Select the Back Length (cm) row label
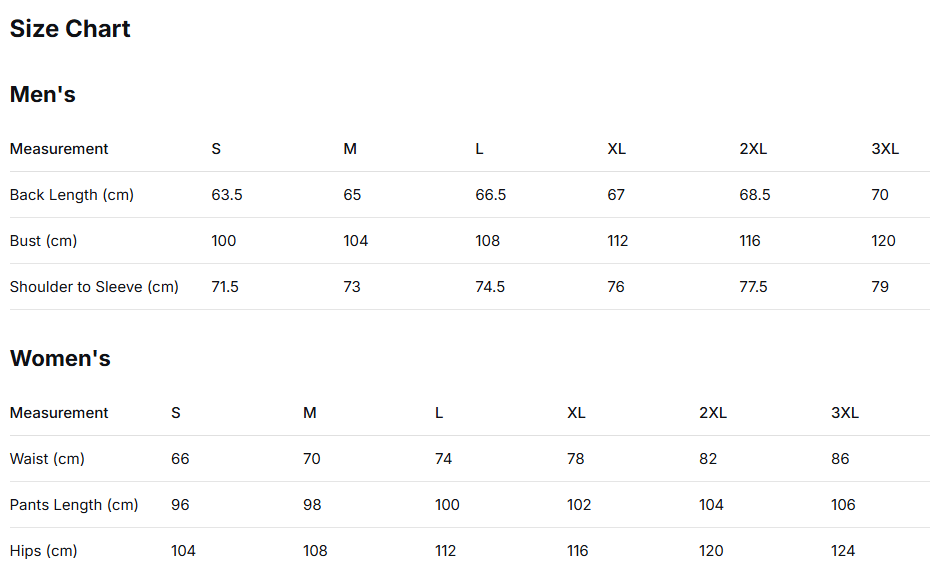Image resolution: width=930 pixels, height=568 pixels. [72, 195]
